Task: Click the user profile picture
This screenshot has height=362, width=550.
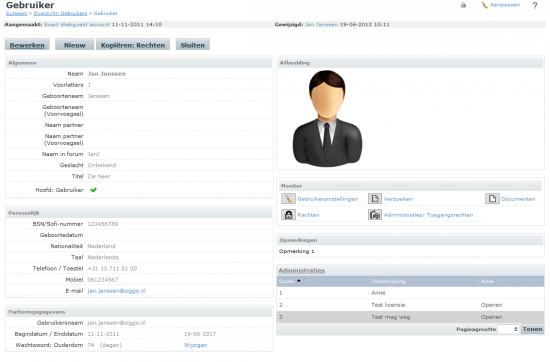Action: coord(327,118)
